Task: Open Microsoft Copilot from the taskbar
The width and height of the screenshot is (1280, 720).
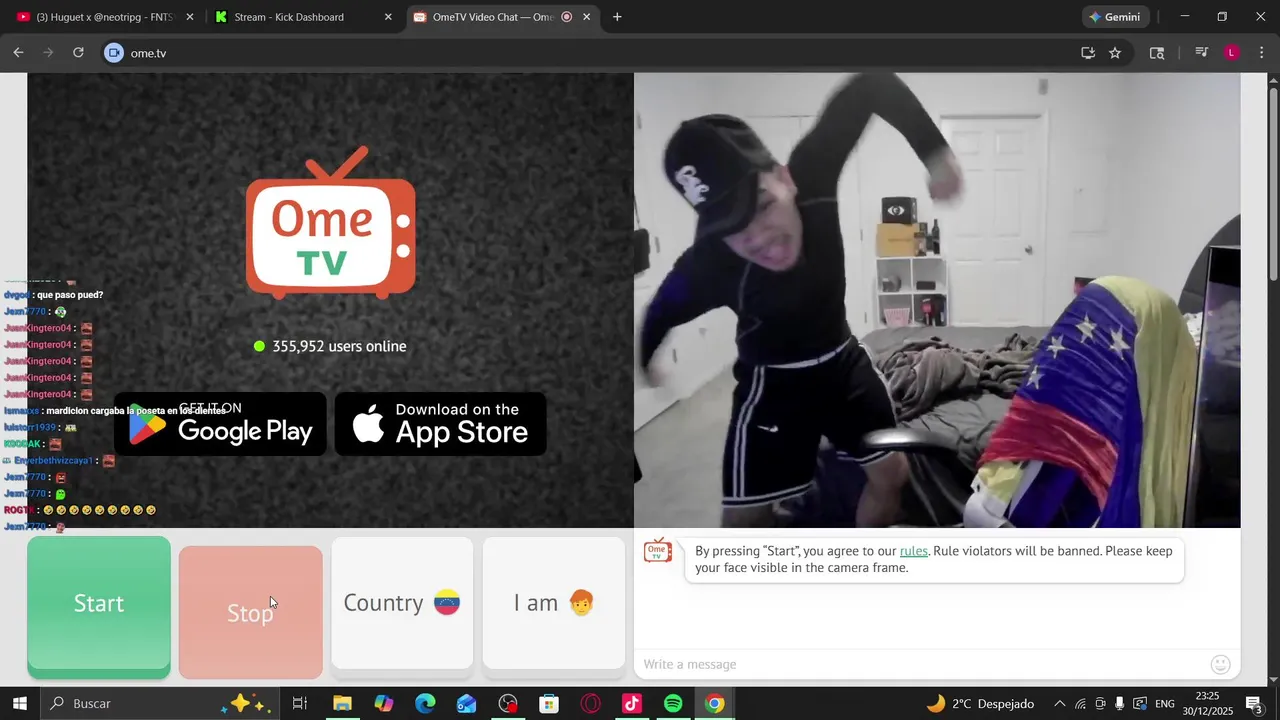Action: [384, 703]
